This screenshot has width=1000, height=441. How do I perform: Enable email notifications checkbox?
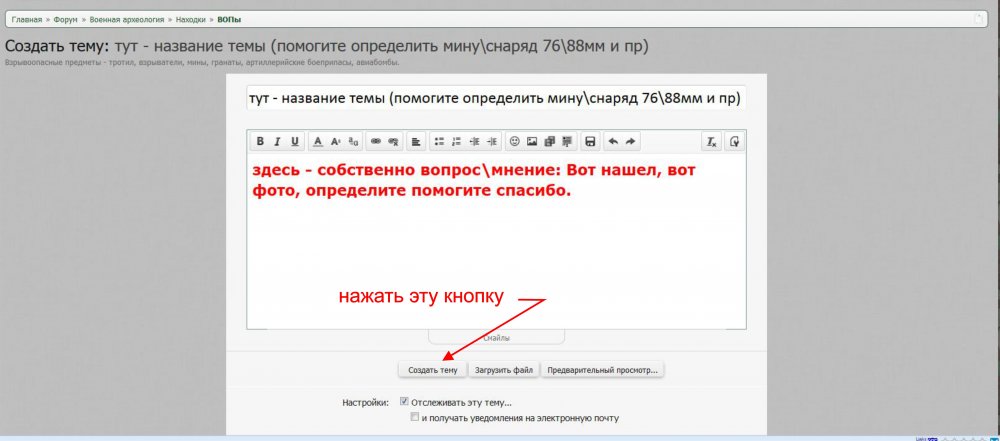415,418
